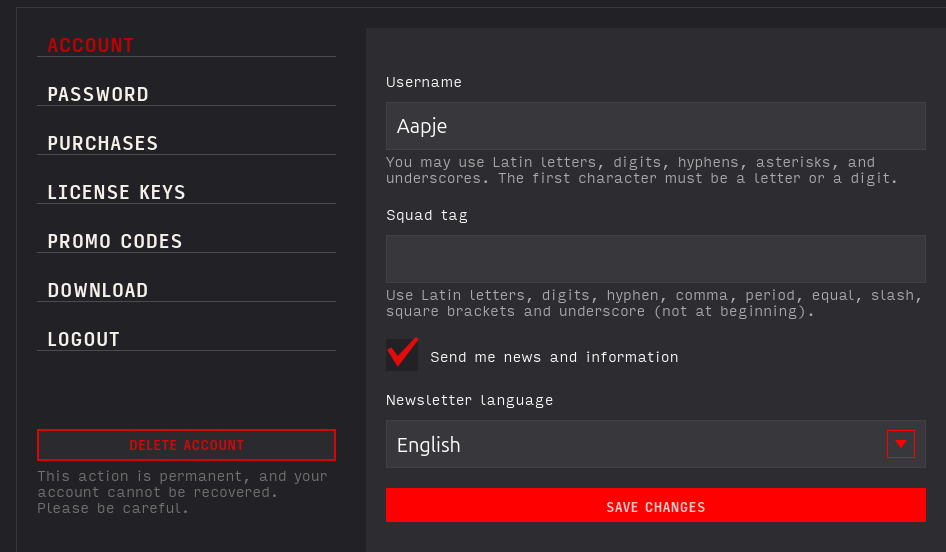Click Logout in the sidebar
Screen dimensions: 946x552
84,339
